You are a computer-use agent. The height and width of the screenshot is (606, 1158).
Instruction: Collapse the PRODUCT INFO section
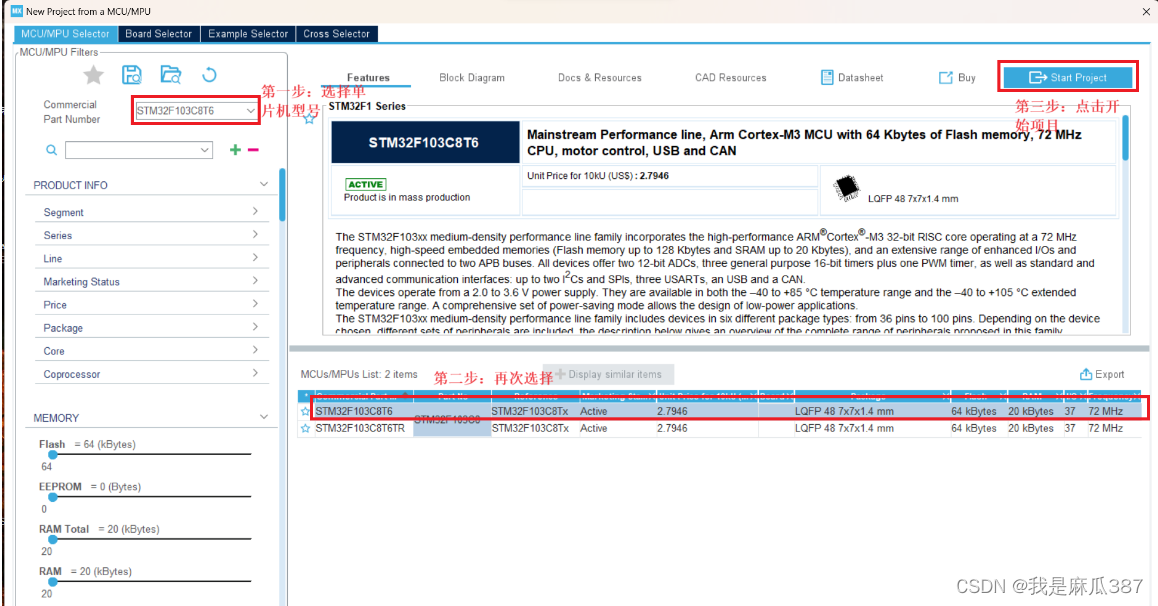pos(264,185)
